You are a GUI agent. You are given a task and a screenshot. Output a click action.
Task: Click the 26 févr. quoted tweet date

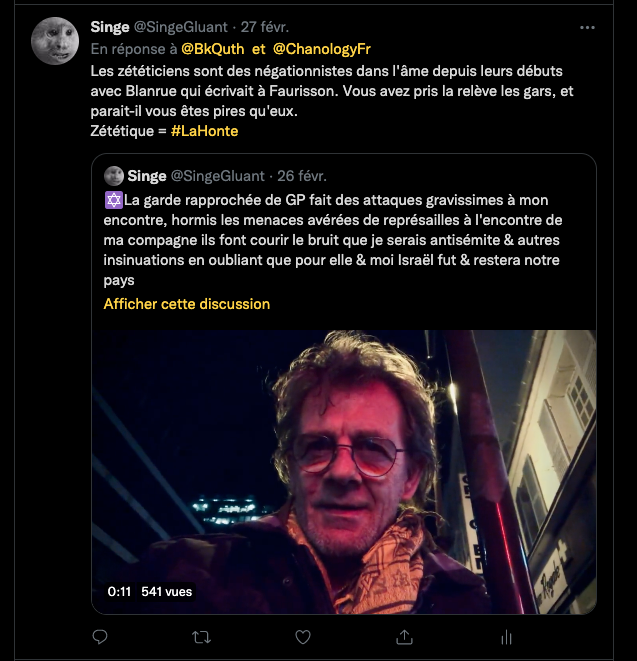coord(301,176)
